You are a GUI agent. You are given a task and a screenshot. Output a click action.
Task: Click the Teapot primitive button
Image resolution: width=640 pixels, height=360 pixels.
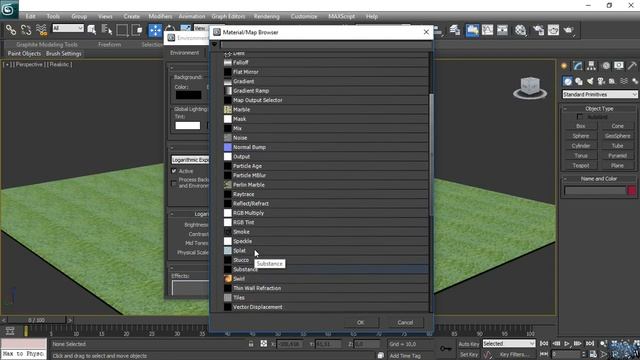tap(581, 165)
